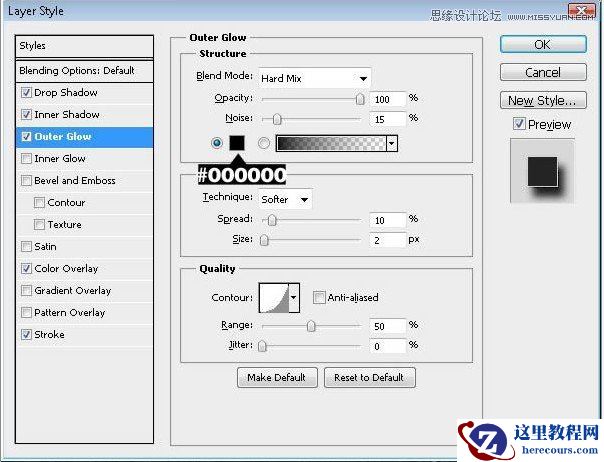Viewport: 604px width, 462px height.
Task: Uncheck the Drop Shadow checkbox
Action: click(x=26, y=92)
